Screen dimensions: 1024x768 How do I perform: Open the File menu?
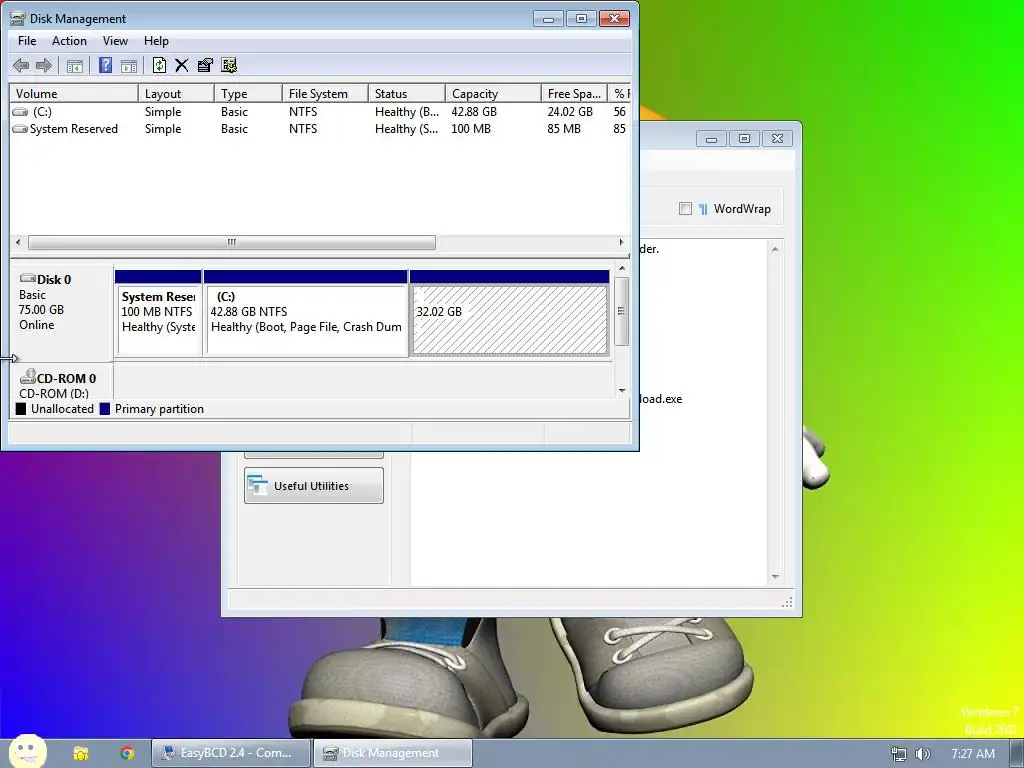pos(27,40)
